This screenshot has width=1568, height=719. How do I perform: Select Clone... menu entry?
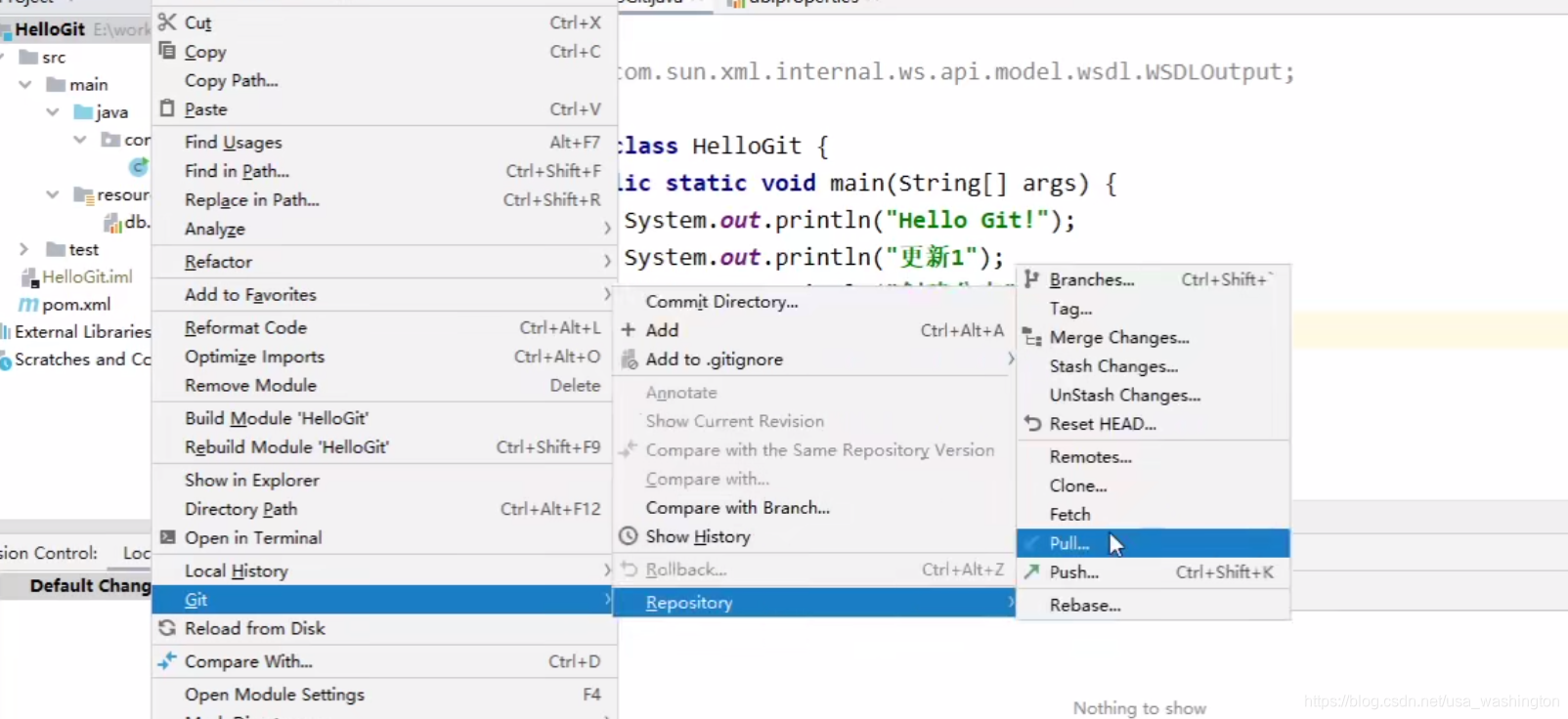pyautogui.click(x=1154, y=486)
